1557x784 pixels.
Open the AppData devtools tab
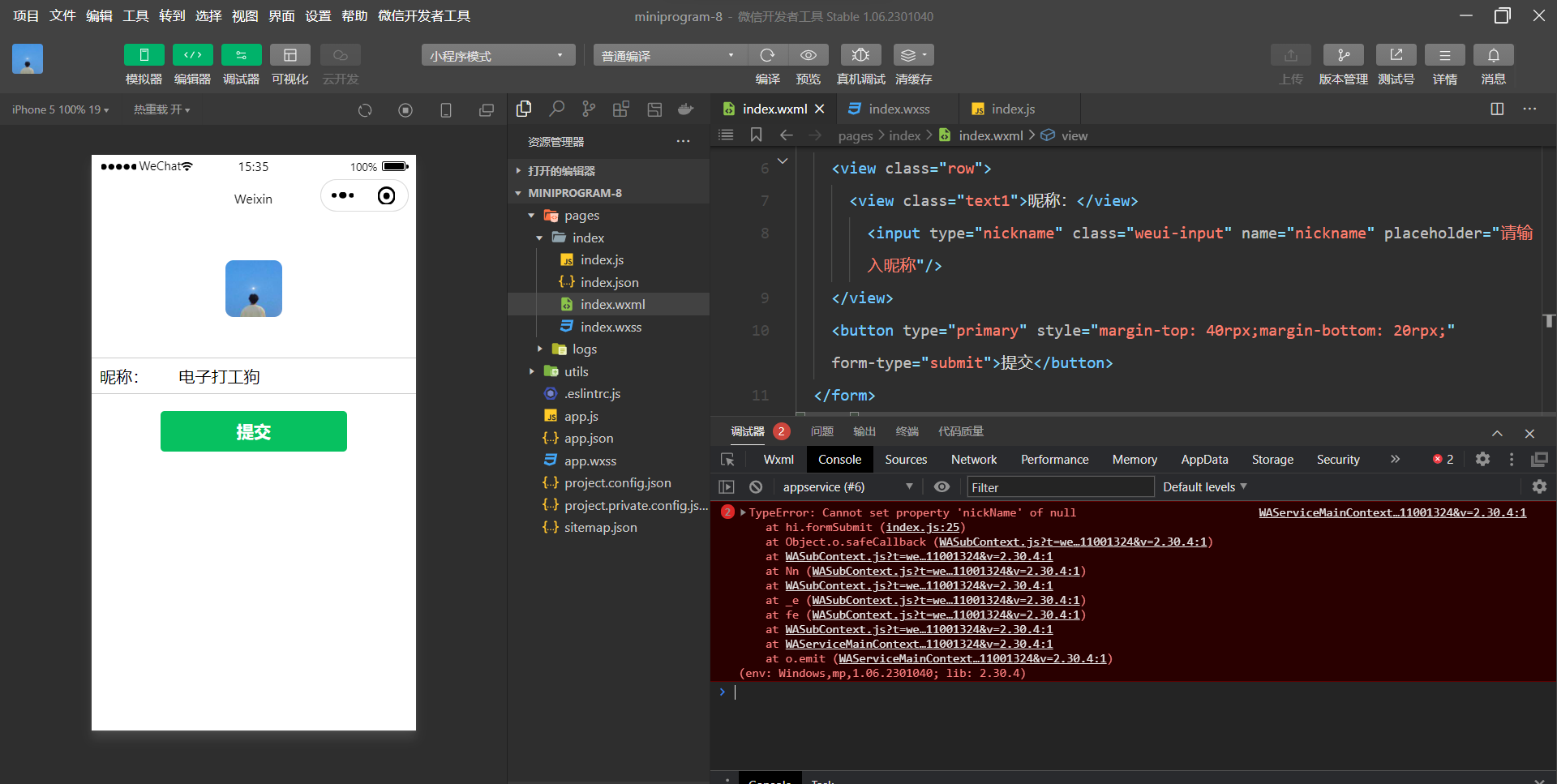click(1204, 460)
